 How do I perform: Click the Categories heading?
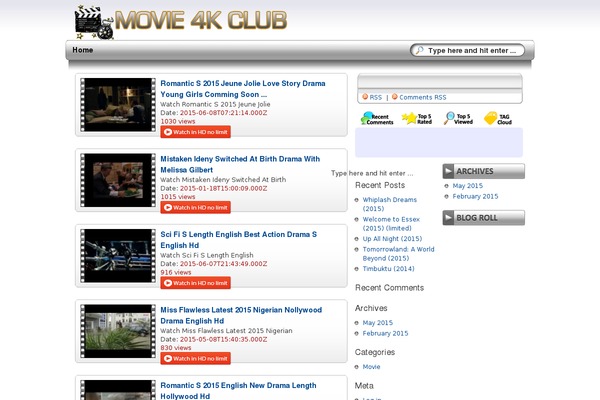[375, 352]
